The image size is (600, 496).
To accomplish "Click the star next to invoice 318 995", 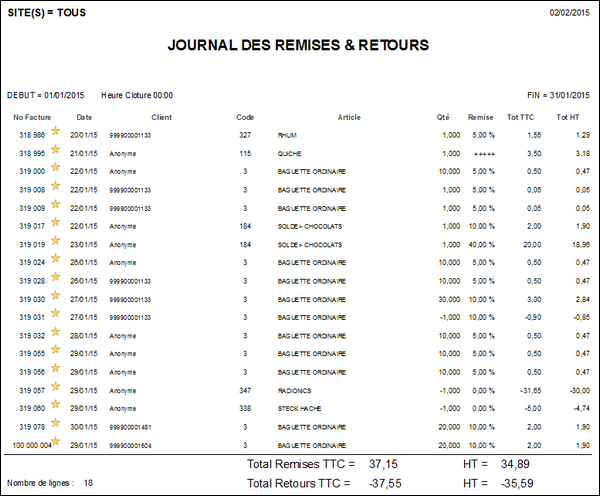I will [x=56, y=152].
